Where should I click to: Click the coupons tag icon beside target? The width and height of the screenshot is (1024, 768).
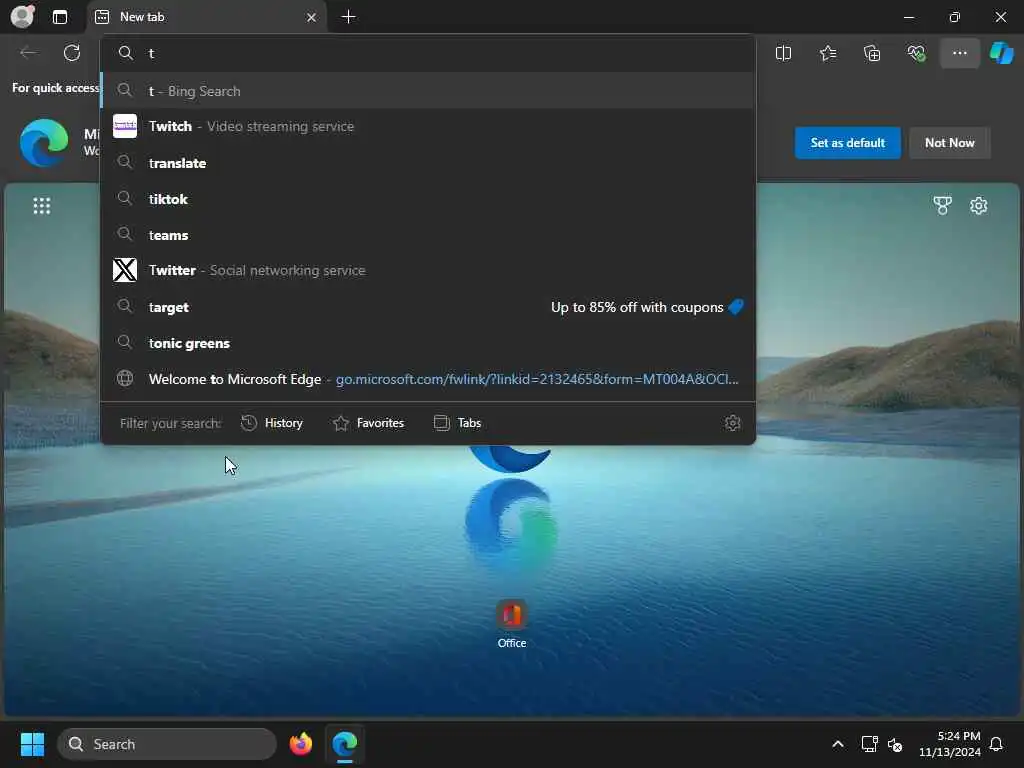(x=736, y=307)
